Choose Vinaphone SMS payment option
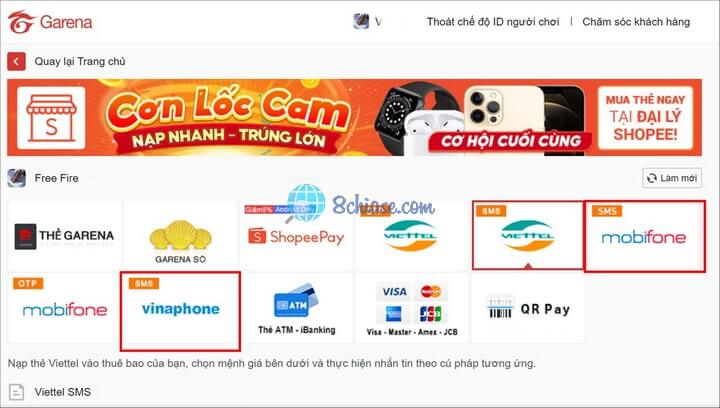This screenshot has height=408, width=720. pyautogui.click(x=180, y=311)
